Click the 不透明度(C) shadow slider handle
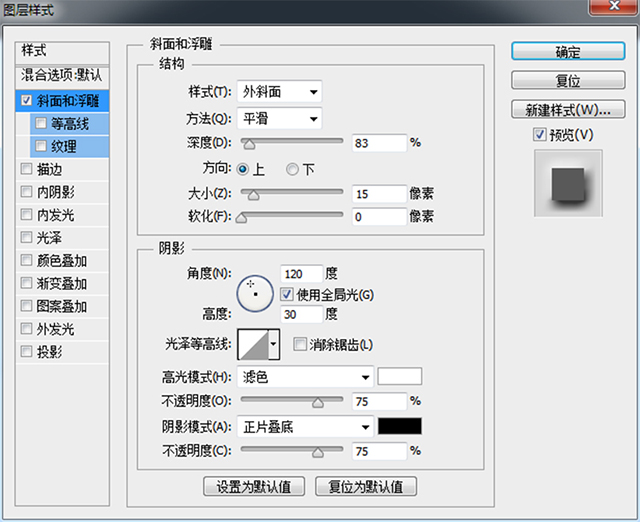This screenshot has height=522, width=640. click(x=318, y=453)
